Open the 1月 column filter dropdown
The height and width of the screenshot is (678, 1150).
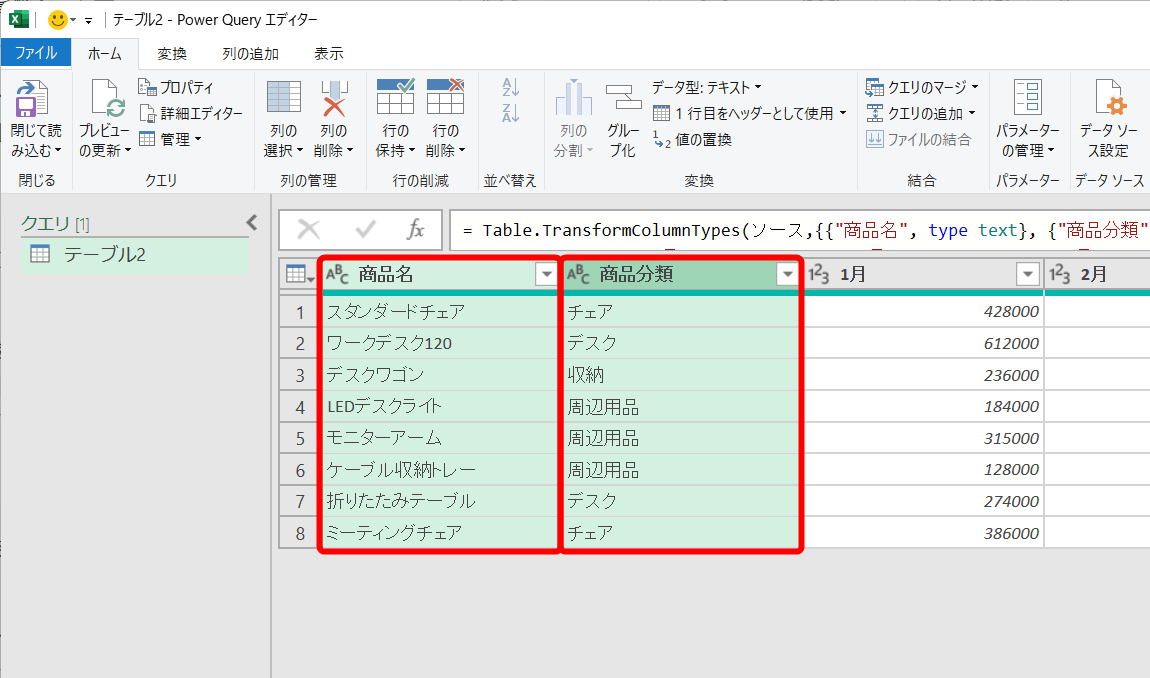[x=1028, y=274]
